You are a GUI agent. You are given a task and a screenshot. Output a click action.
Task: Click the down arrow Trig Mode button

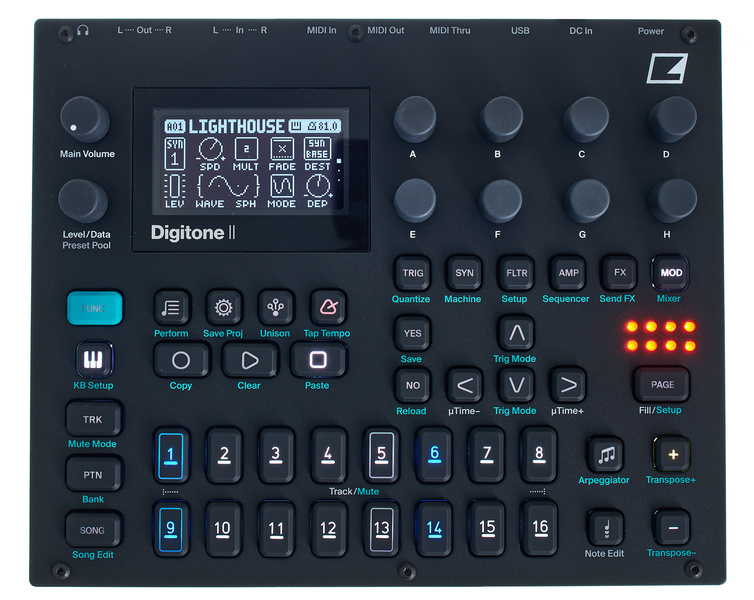[516, 385]
